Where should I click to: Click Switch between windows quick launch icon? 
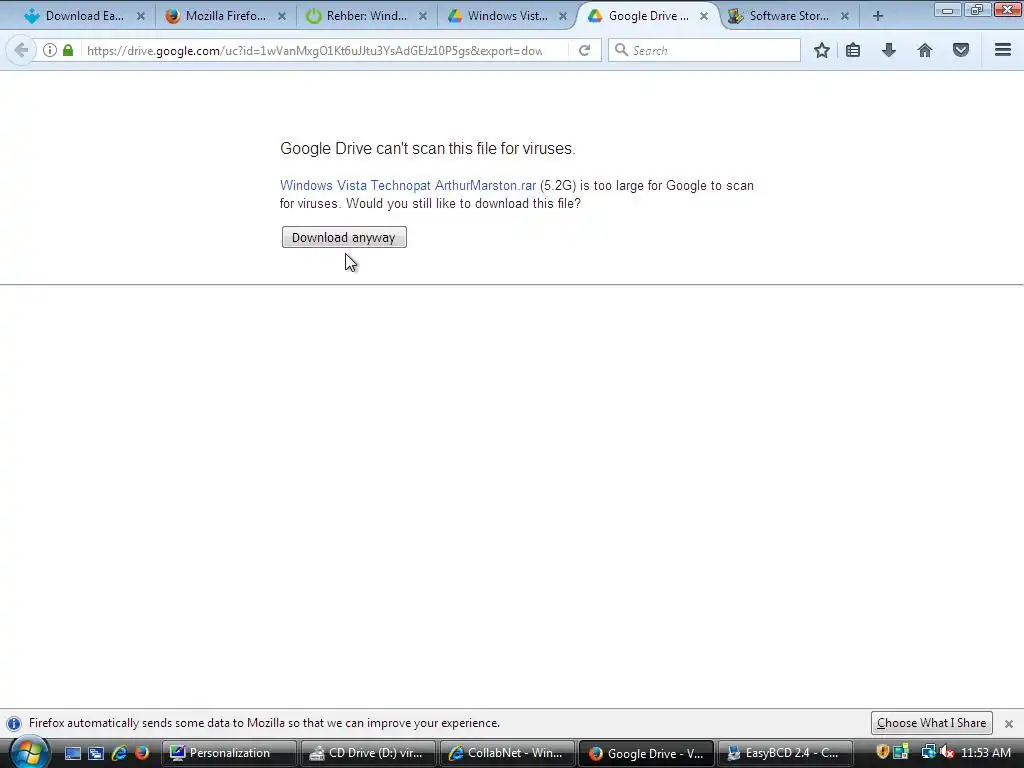click(96, 753)
